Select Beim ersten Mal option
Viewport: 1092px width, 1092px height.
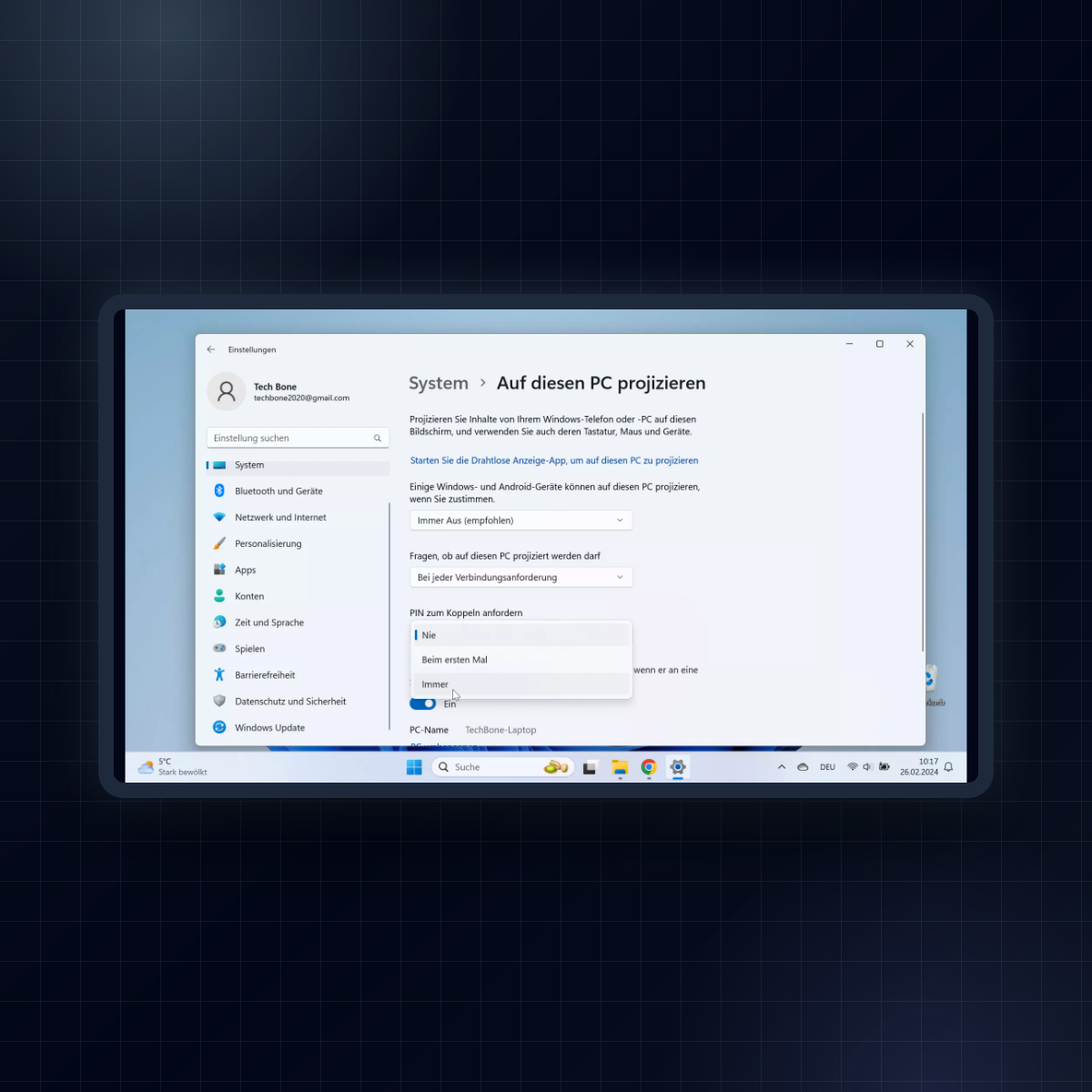[521, 660]
